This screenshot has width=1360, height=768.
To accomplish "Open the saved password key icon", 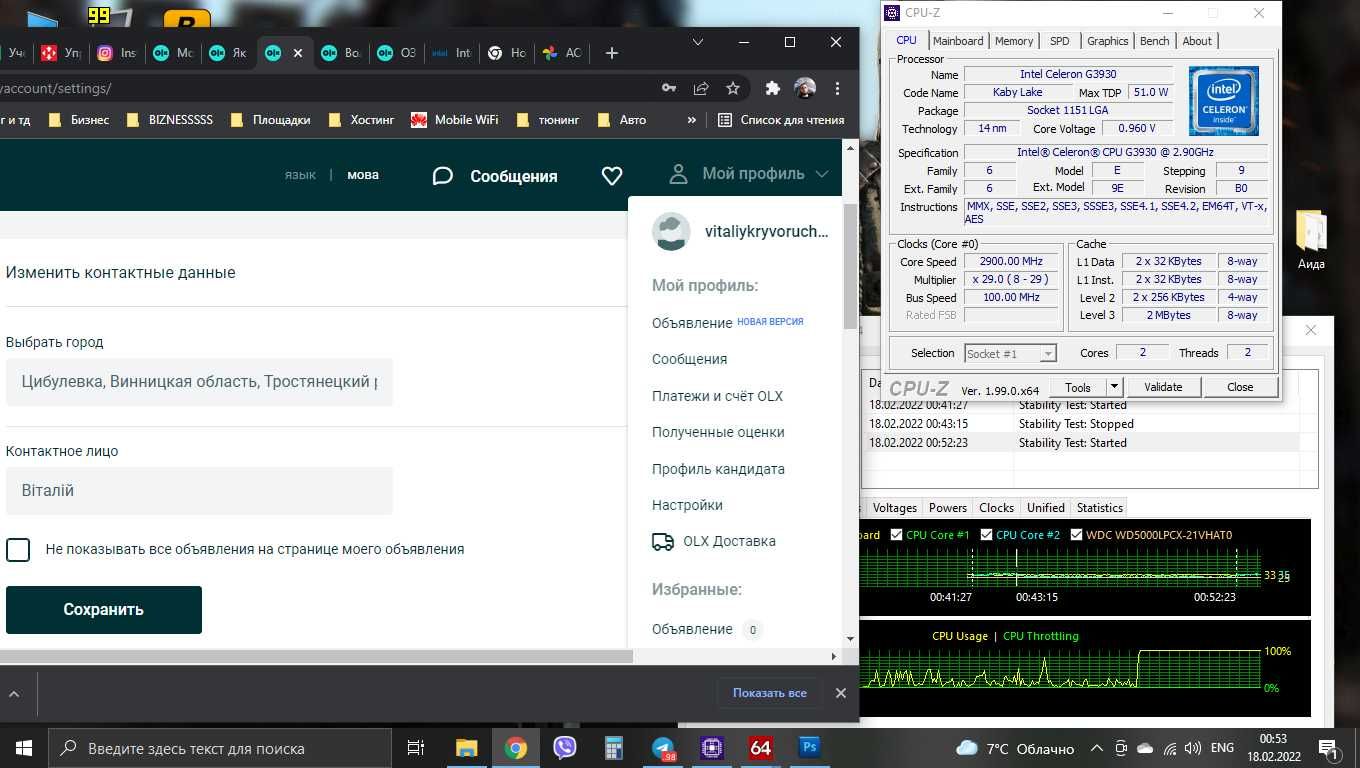I will 669,88.
